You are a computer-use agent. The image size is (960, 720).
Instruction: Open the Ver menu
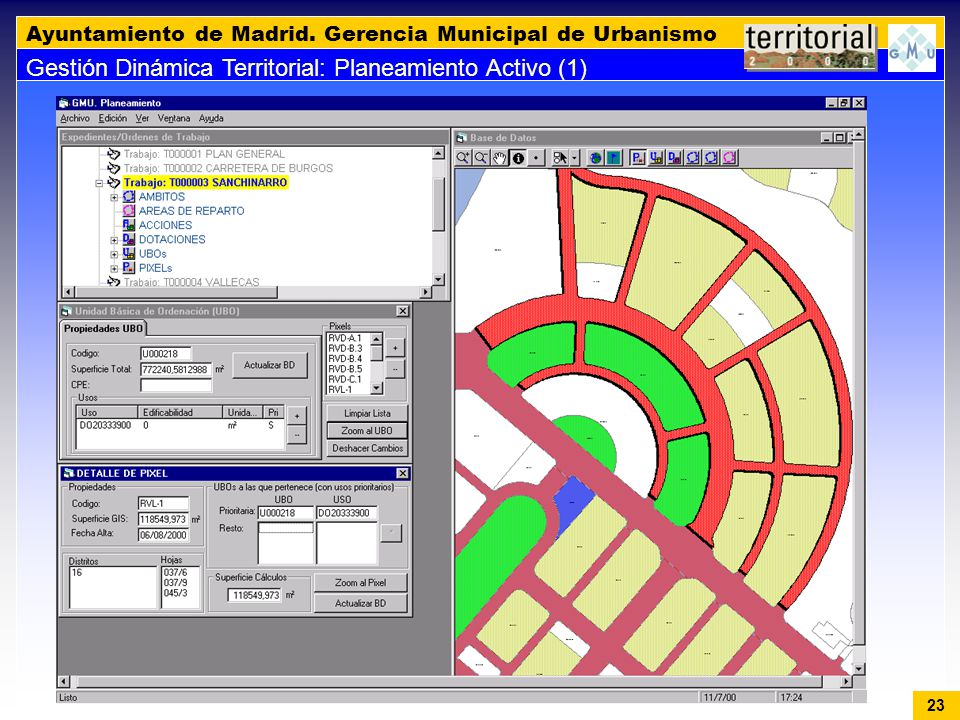click(x=142, y=118)
